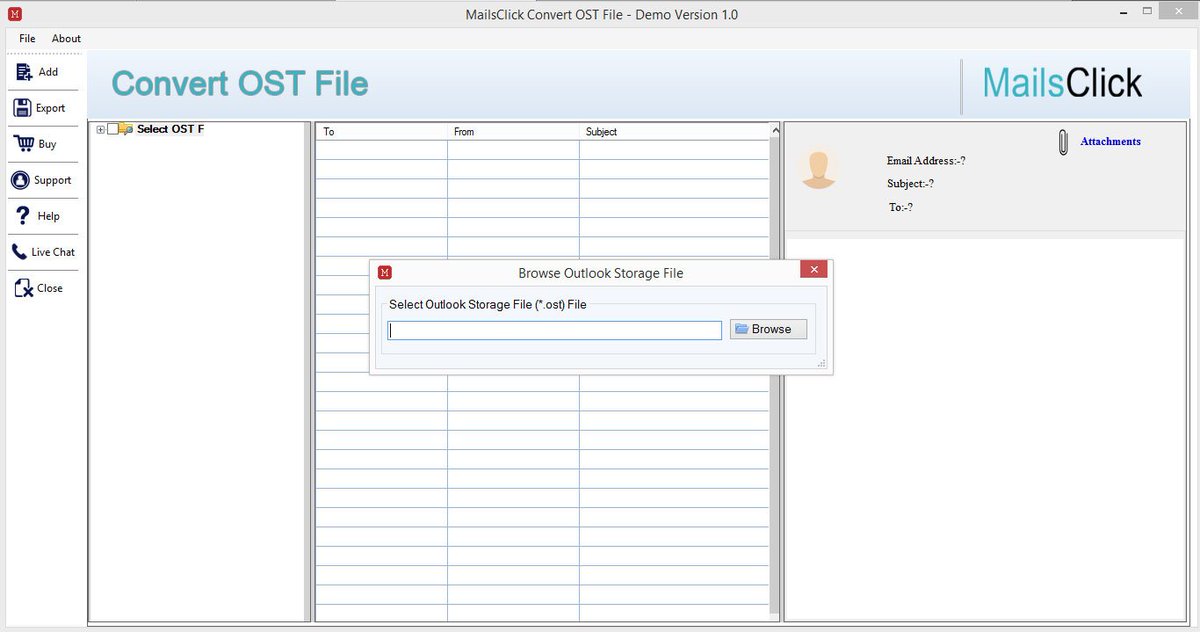Click the dialog's red M icon
This screenshot has width=1200, height=632.
385,272
